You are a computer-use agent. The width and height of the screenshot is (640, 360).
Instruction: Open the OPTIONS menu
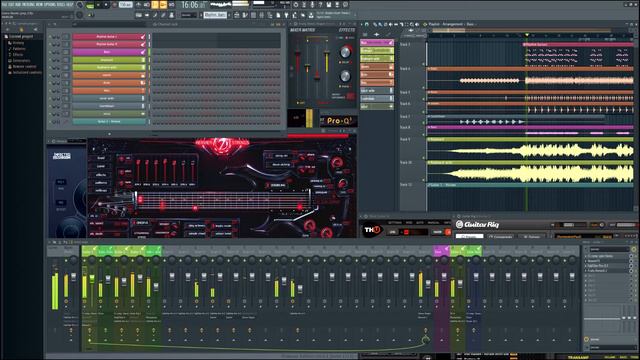50,5
